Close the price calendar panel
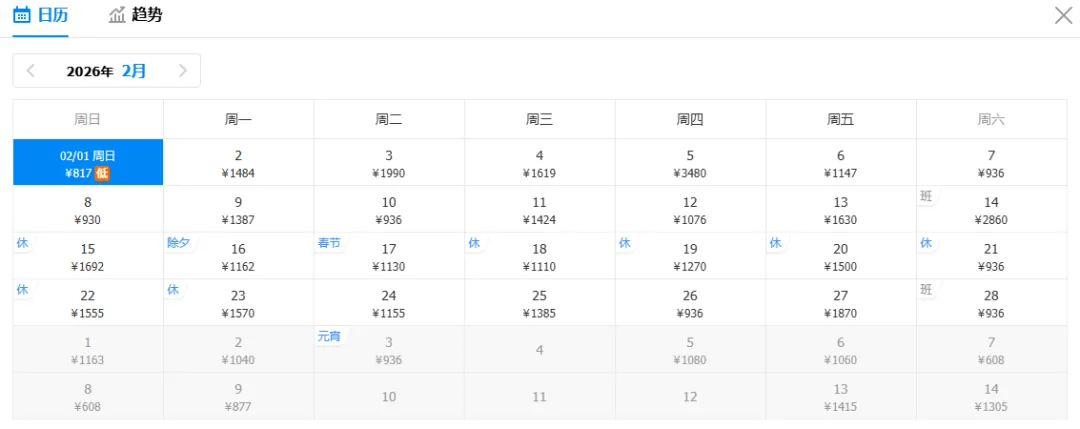Image resolution: width=1080 pixels, height=429 pixels. tap(1064, 15)
